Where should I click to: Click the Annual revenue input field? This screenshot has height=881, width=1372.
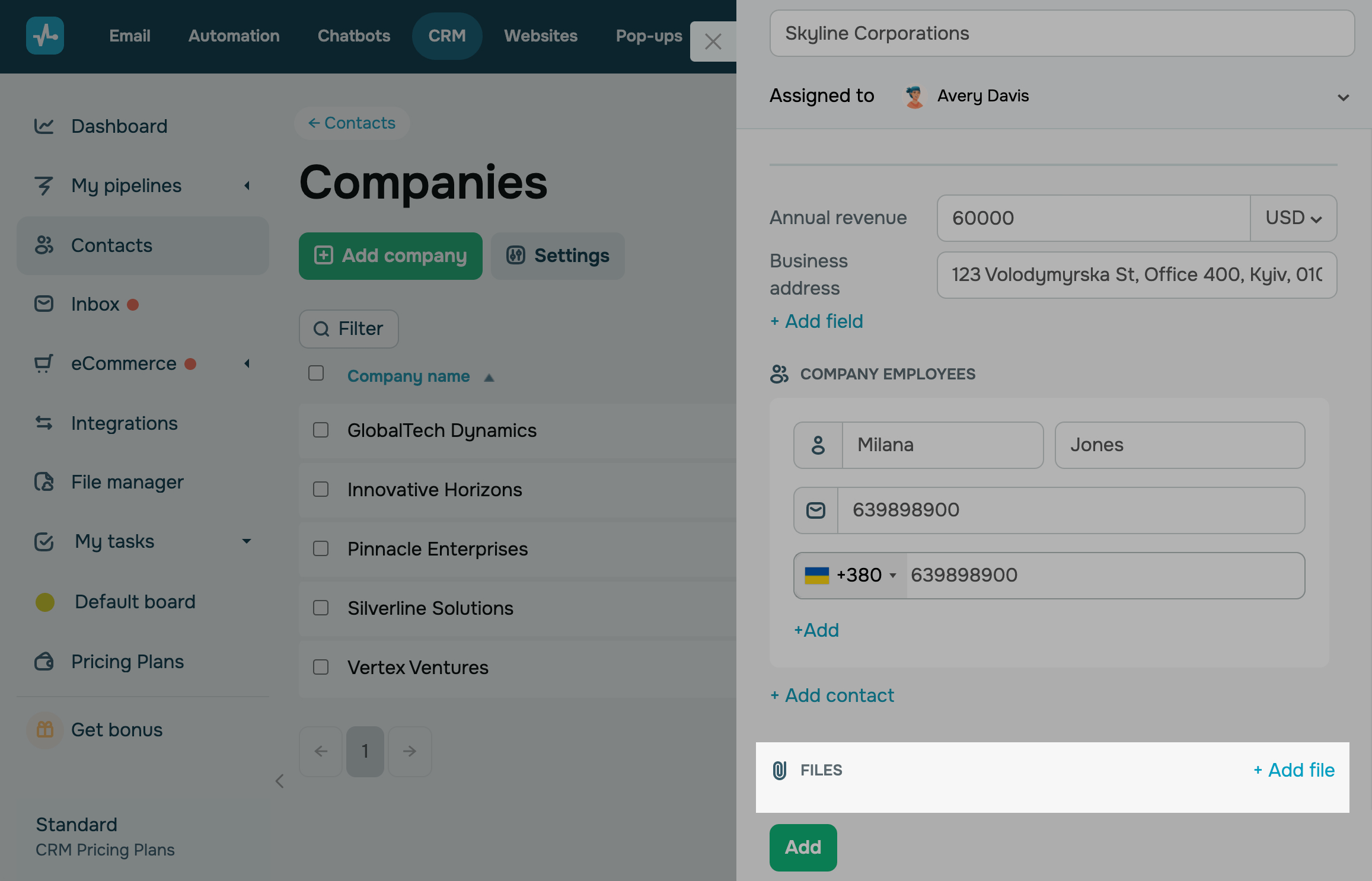[x=1093, y=218]
